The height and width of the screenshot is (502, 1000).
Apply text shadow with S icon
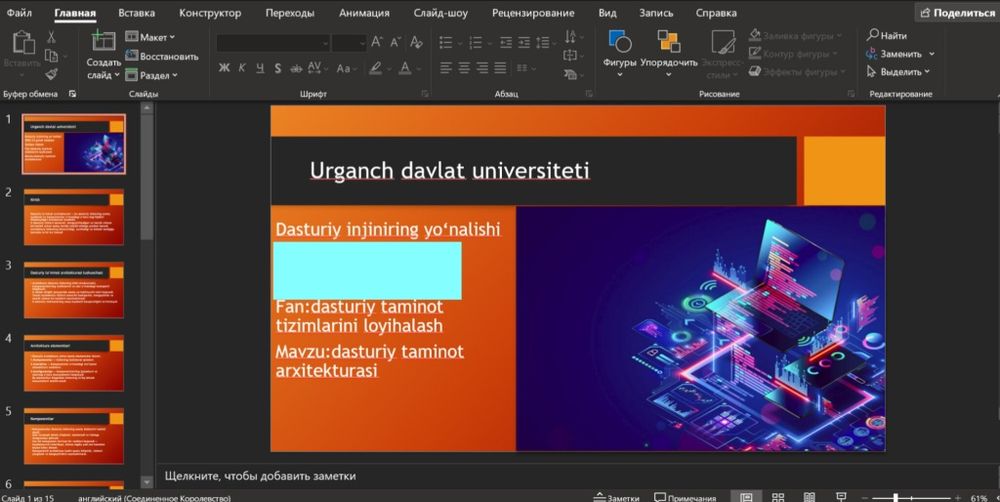[x=278, y=68]
